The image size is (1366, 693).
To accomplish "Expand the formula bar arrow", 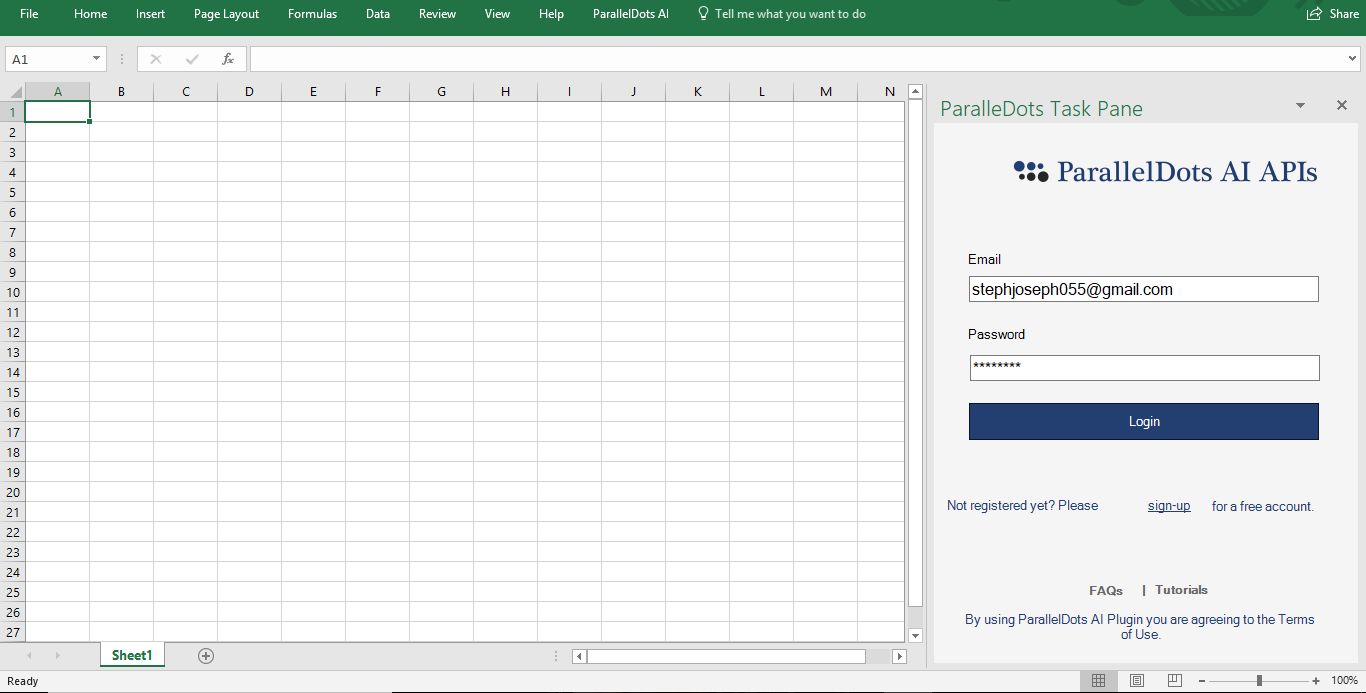I will (x=1353, y=59).
